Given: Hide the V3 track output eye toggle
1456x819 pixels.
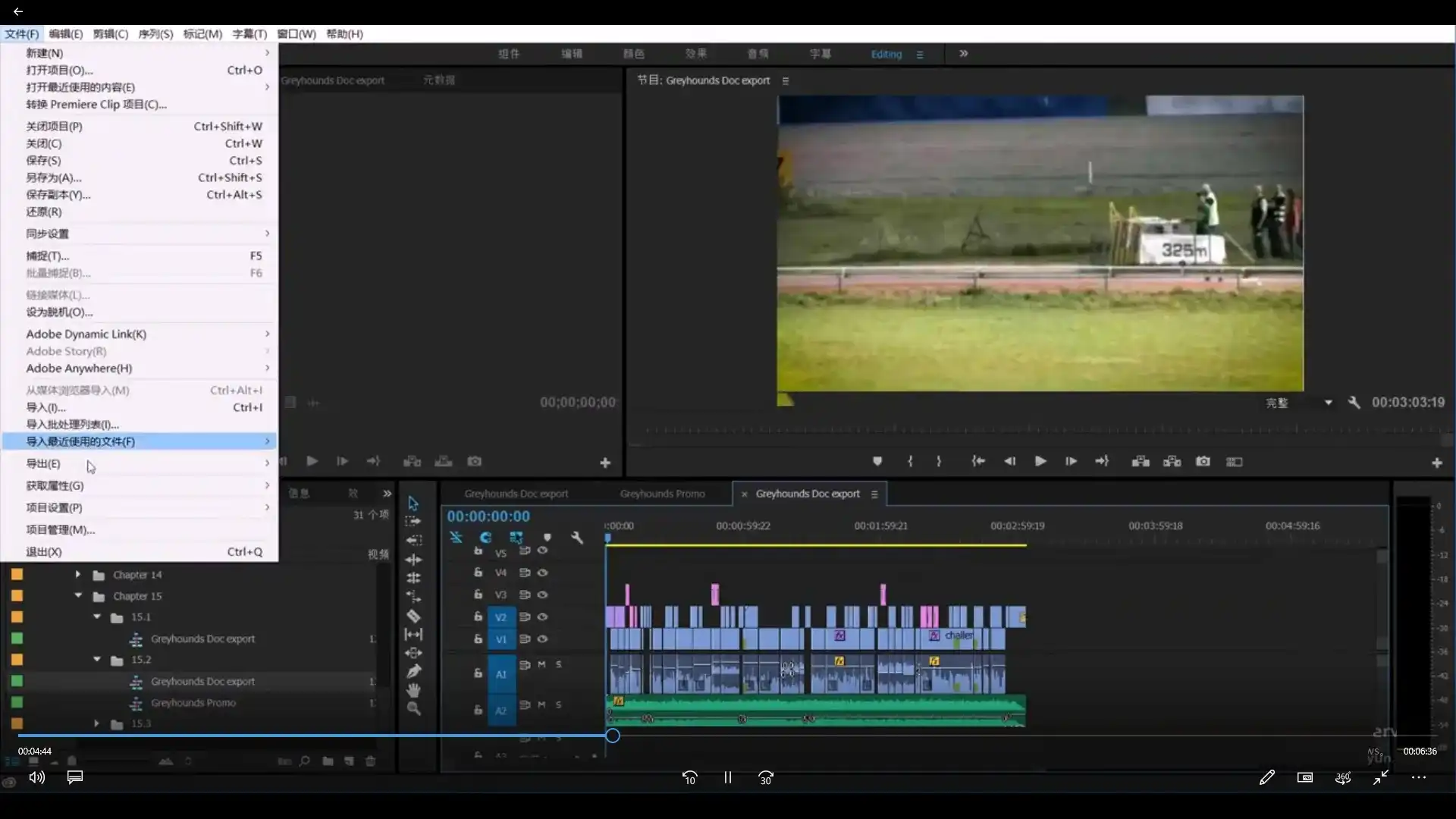Looking at the screenshot, I should pyautogui.click(x=543, y=595).
